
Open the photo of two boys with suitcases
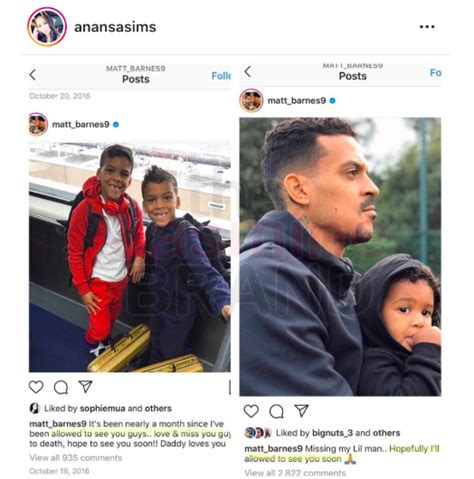pos(130,257)
